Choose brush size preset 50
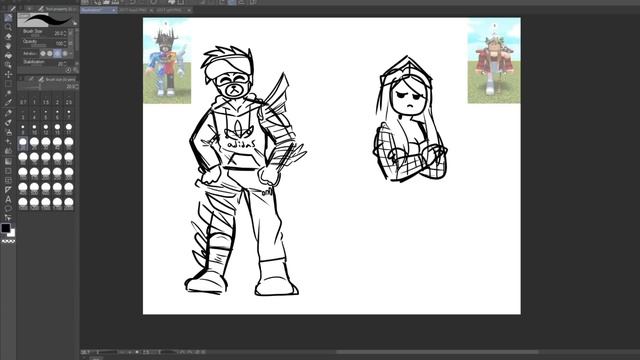Screen dimensions: 640x360 69,143
